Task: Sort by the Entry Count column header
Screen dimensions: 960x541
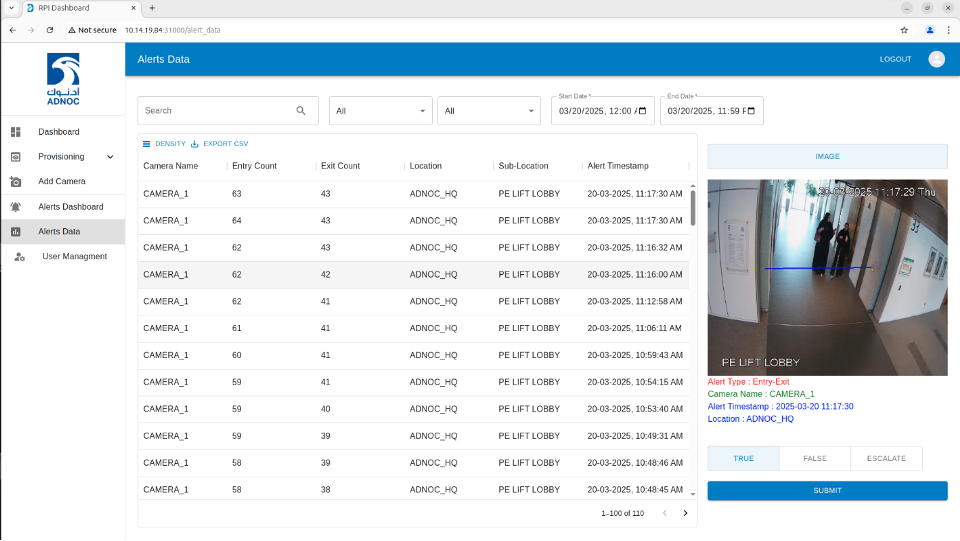Action: coord(255,166)
